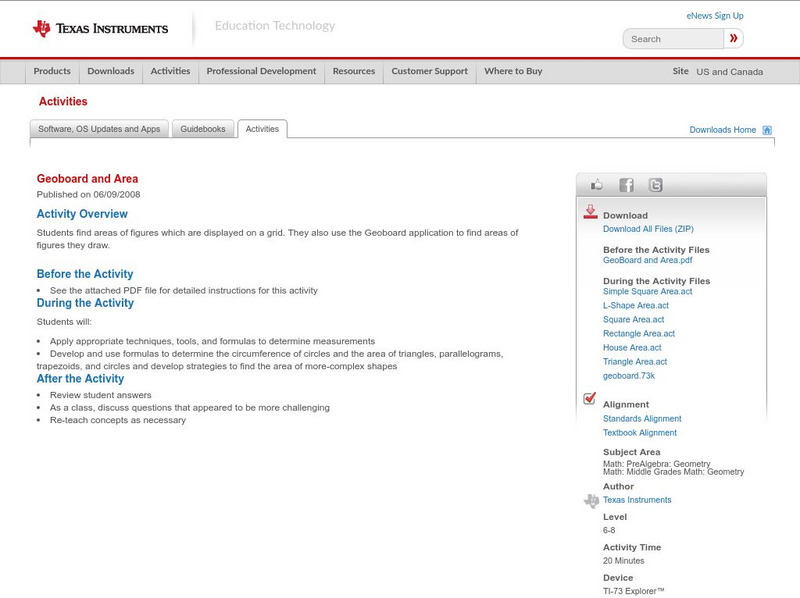The width and height of the screenshot is (800, 598).
Task: Click the '6-8' level value
Action: click(609, 531)
